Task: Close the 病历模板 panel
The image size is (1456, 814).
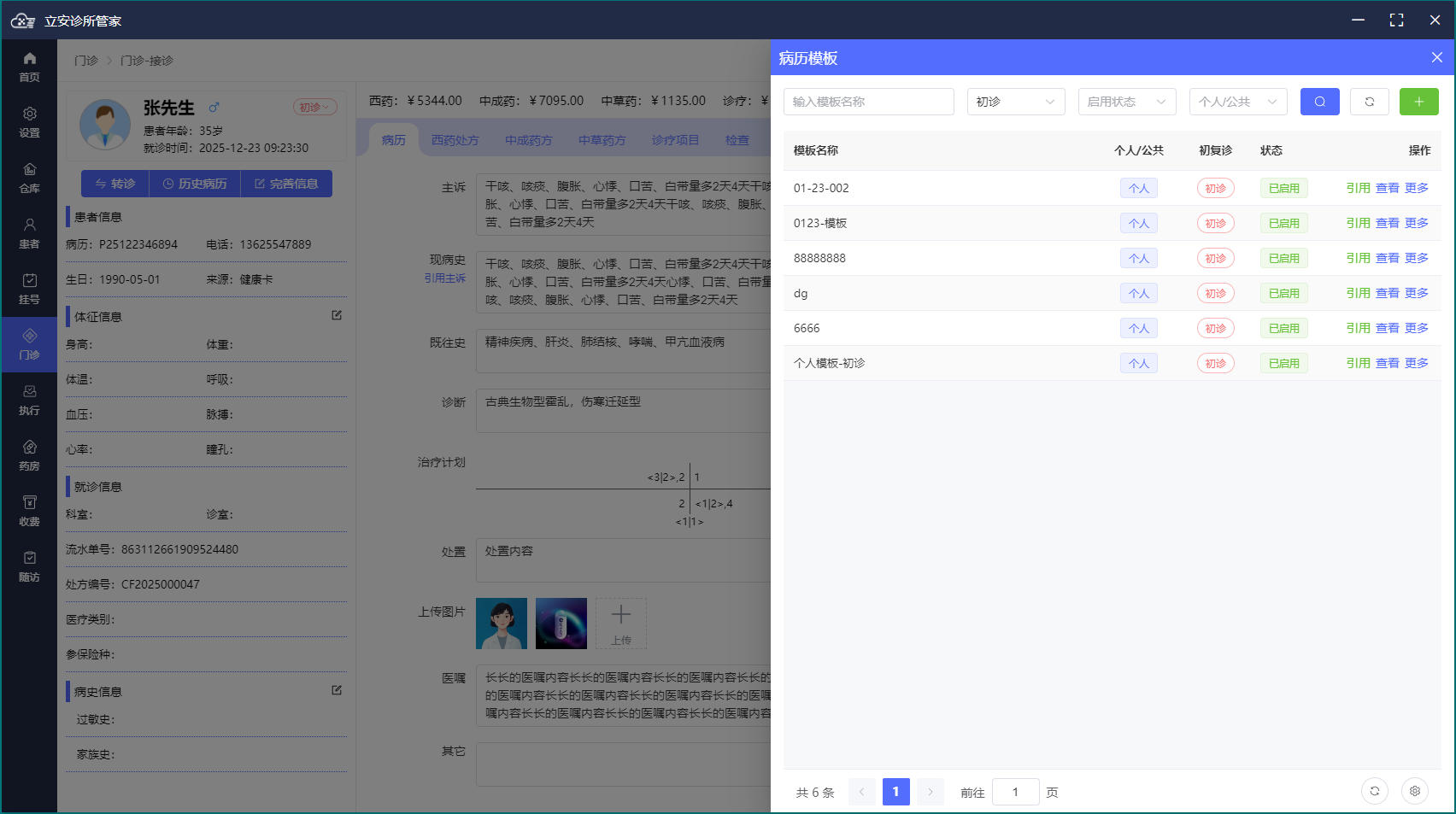Action: tap(1436, 57)
